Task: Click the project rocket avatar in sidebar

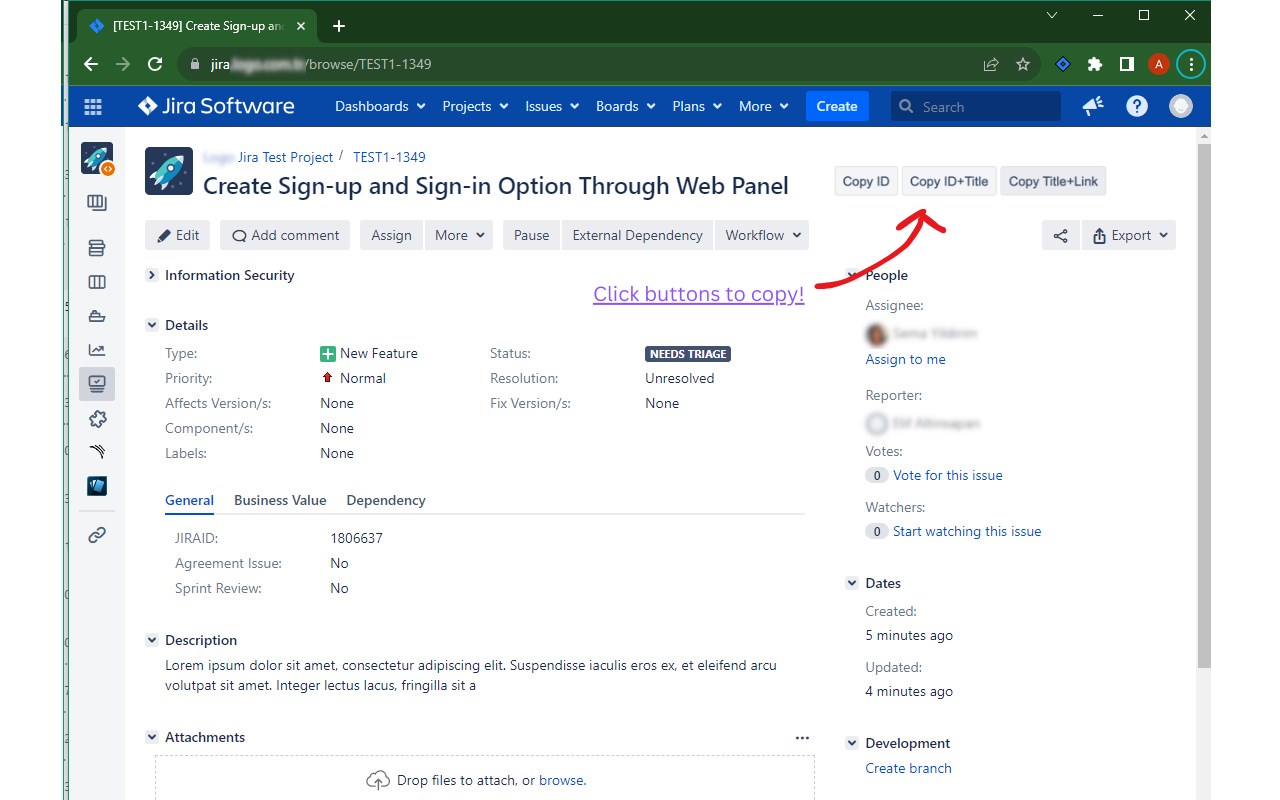Action: (x=97, y=159)
